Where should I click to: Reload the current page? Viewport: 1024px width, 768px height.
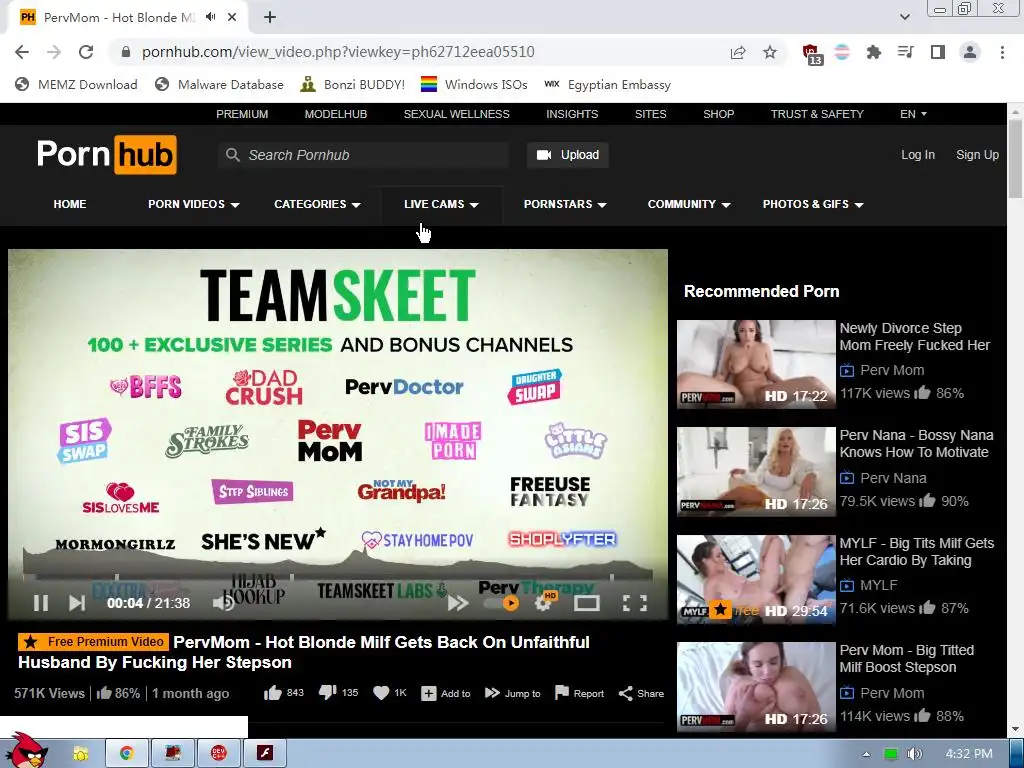point(86,52)
